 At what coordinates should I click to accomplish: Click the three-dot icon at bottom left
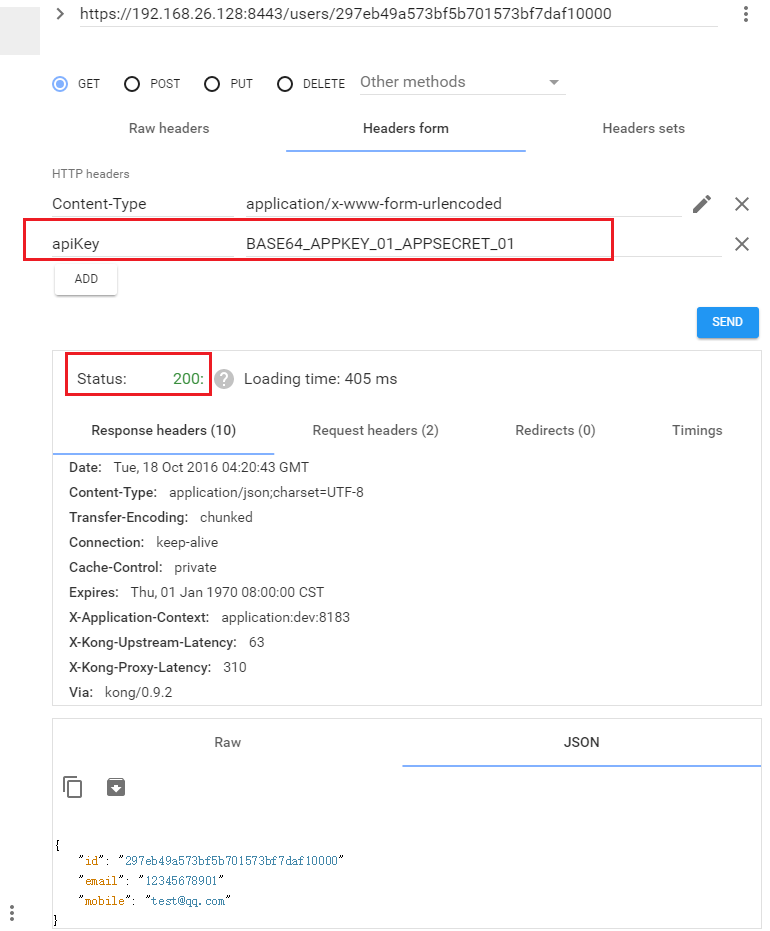coord(12,913)
